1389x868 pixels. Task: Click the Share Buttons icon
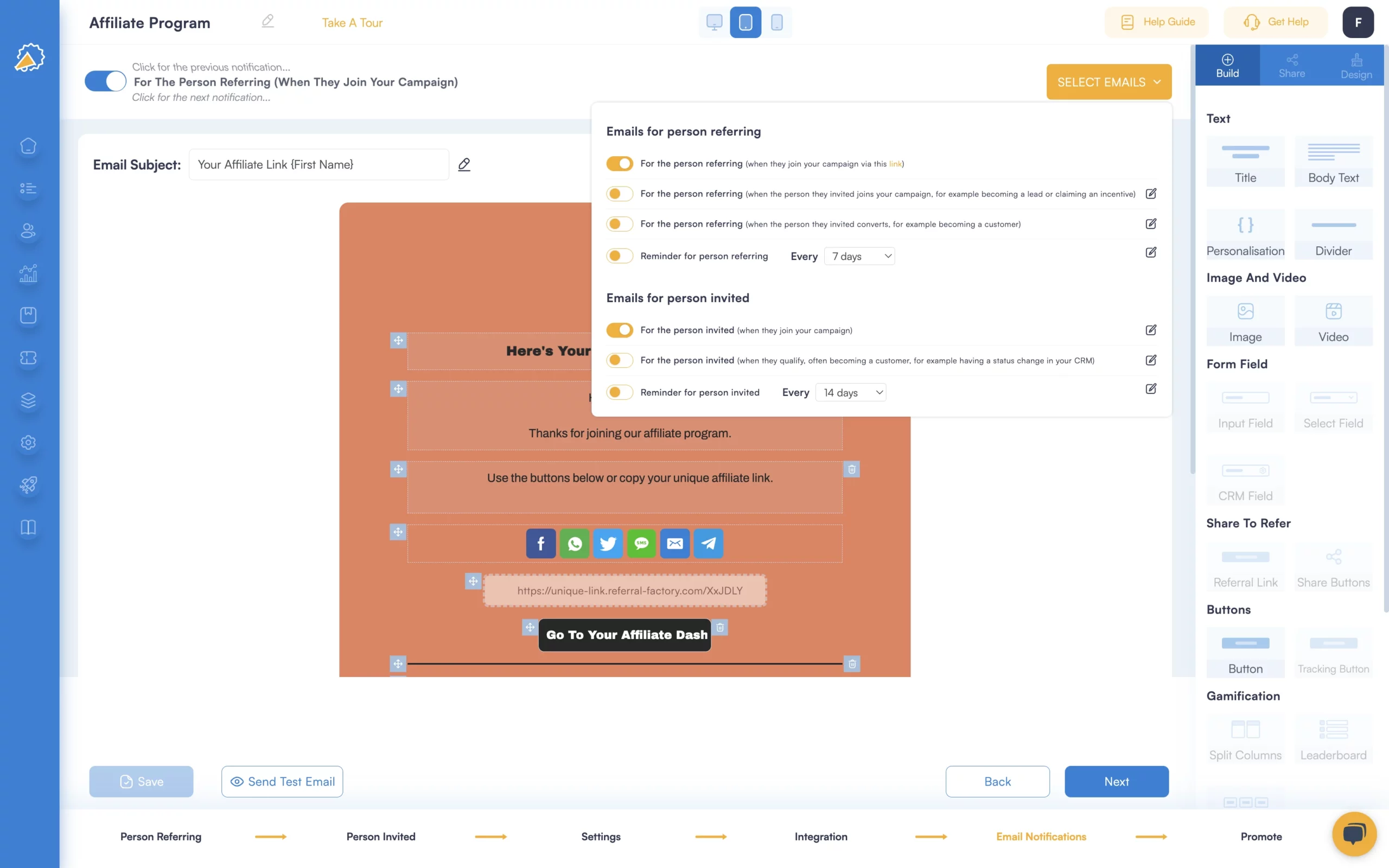point(1334,557)
